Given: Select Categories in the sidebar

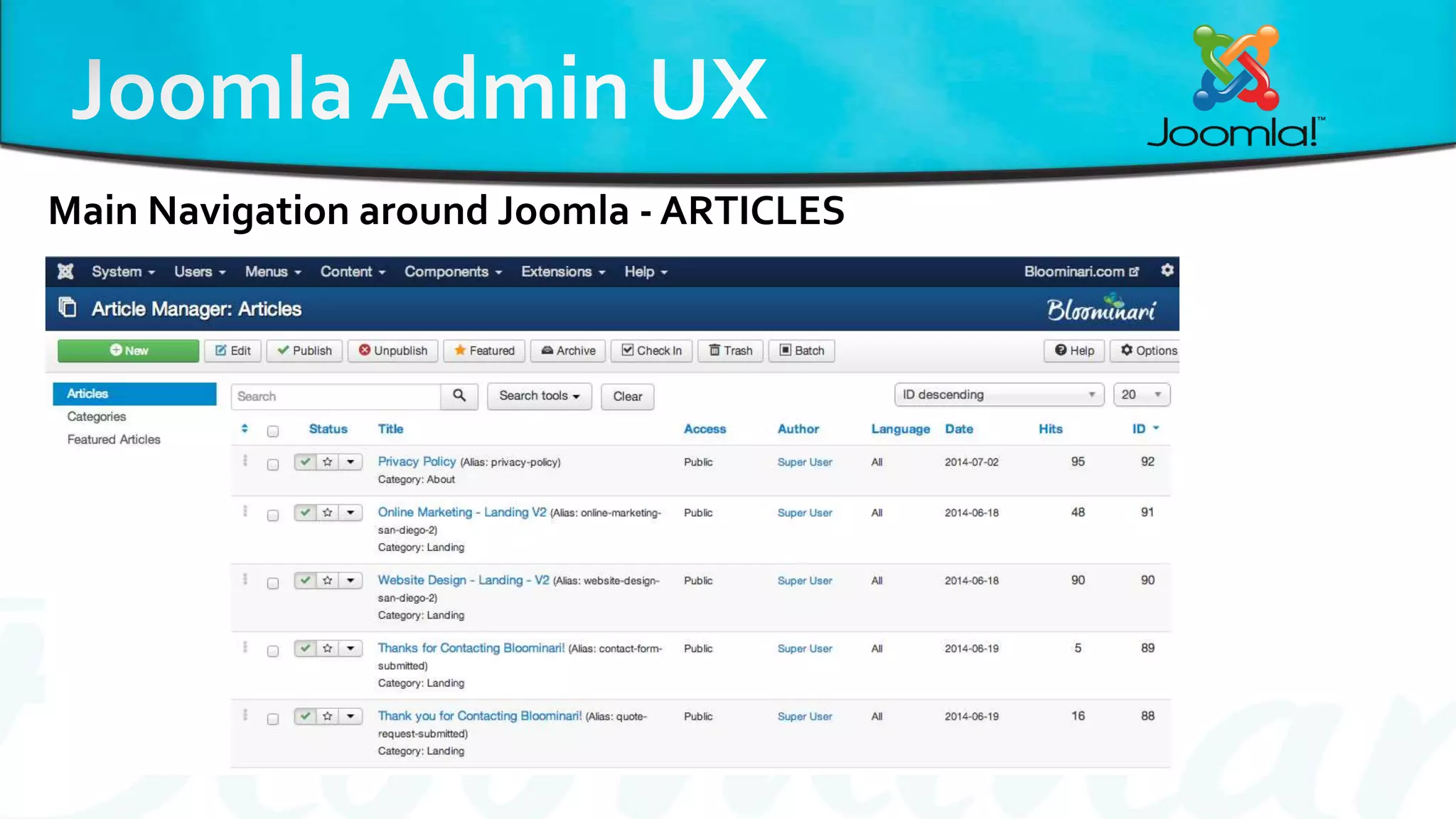Looking at the screenshot, I should (97, 417).
